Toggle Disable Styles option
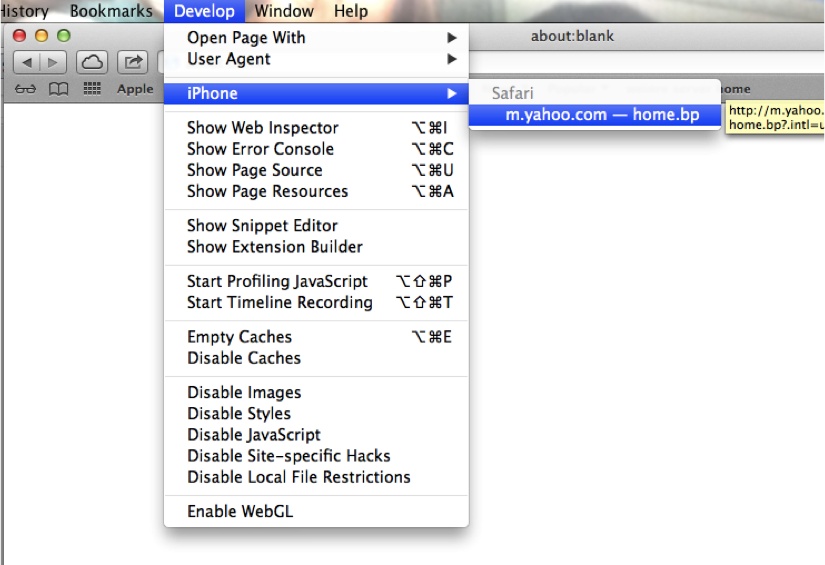Screen dimensions: 825x565 [x=316, y=413]
